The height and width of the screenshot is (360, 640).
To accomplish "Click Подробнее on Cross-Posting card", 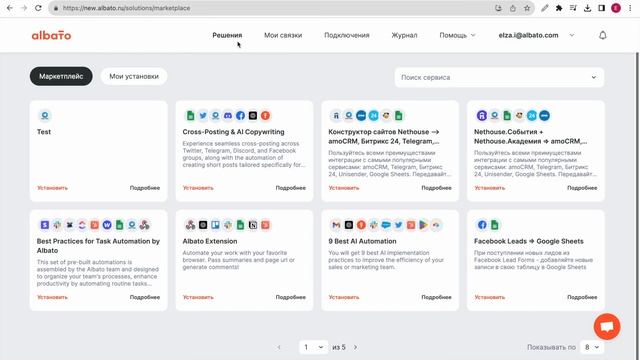I will (291, 188).
